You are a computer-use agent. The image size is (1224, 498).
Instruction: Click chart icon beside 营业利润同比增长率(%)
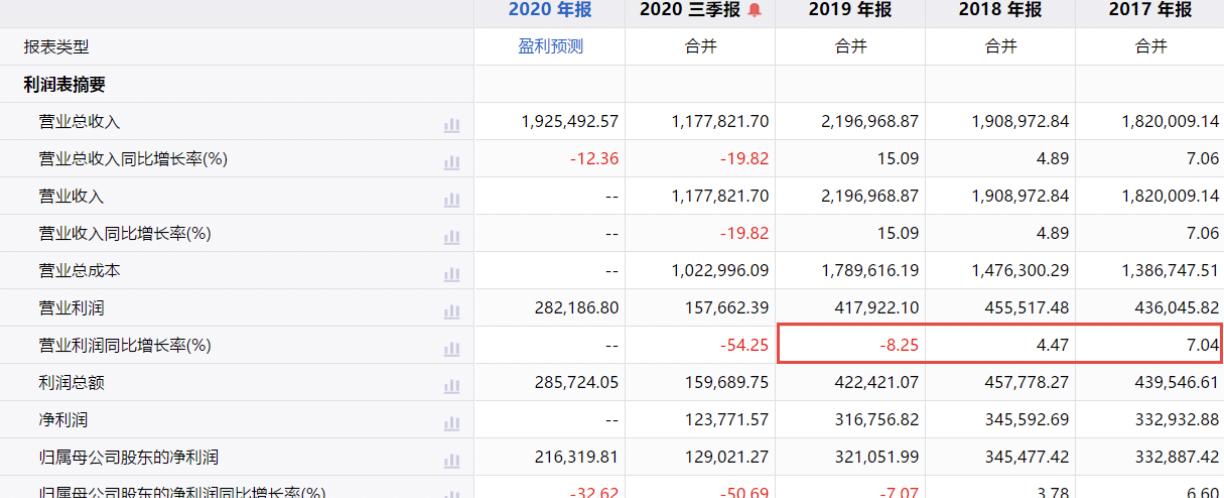coord(451,346)
